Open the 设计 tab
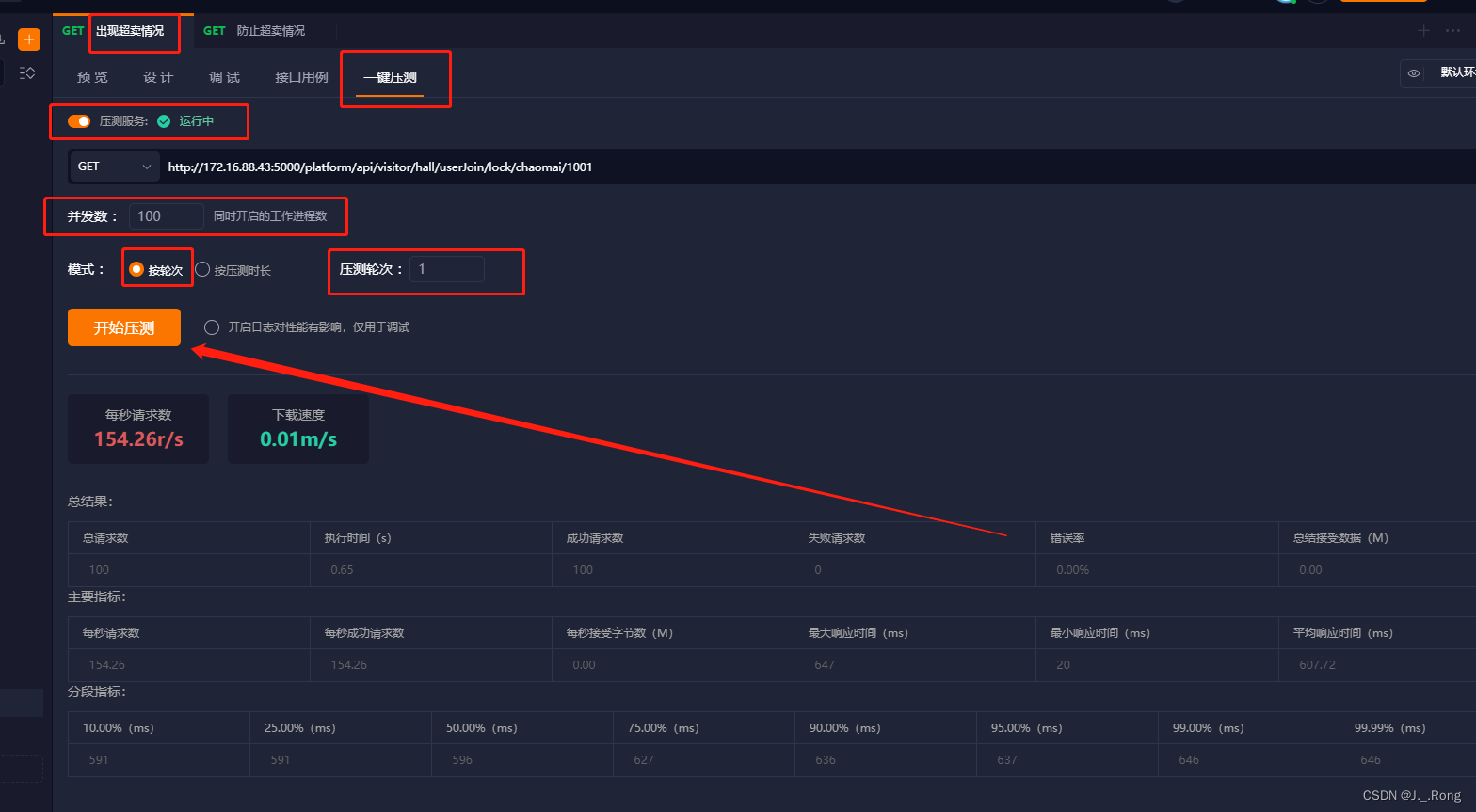Image resolution: width=1476 pixels, height=812 pixels. [158, 77]
